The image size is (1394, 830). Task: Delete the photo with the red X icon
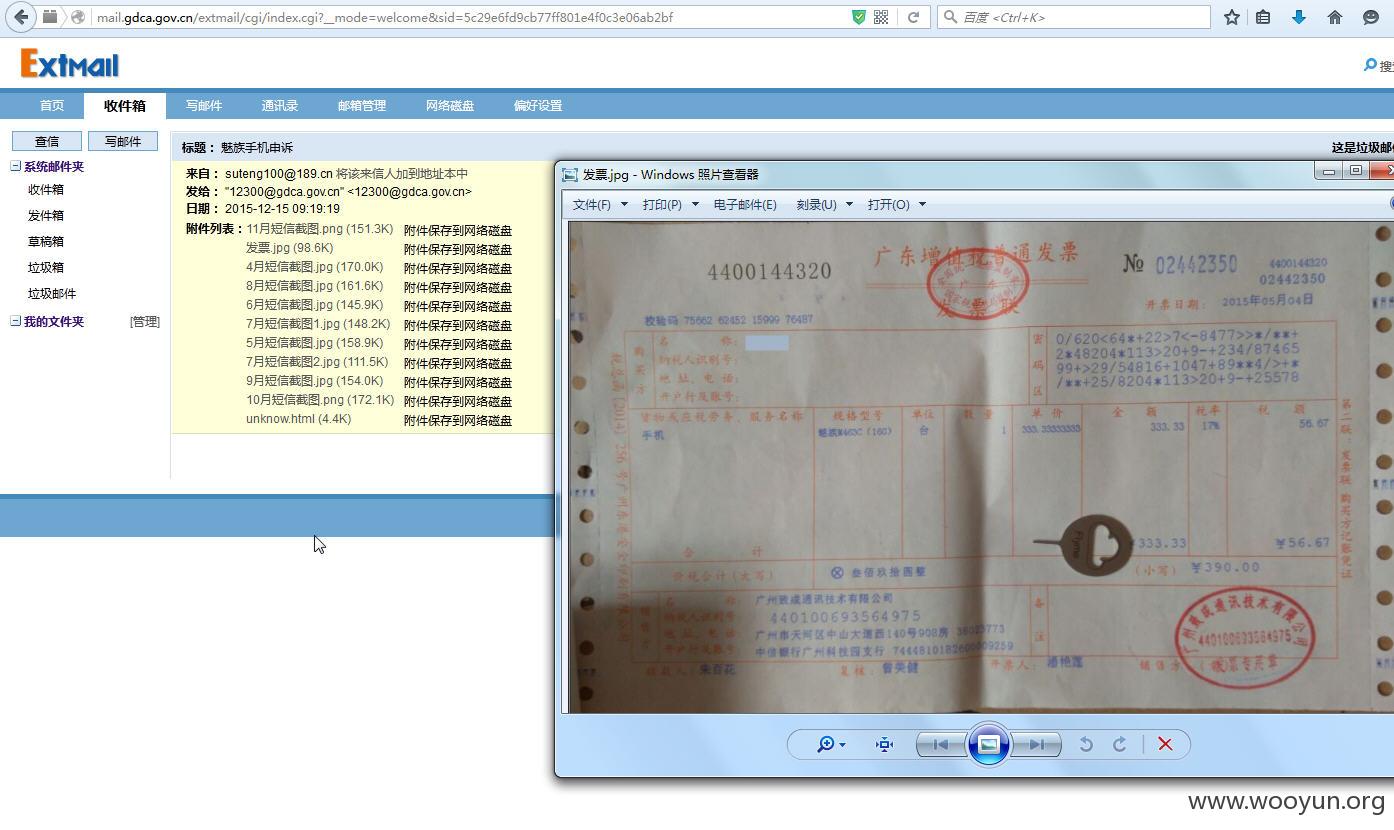[x=1165, y=744]
